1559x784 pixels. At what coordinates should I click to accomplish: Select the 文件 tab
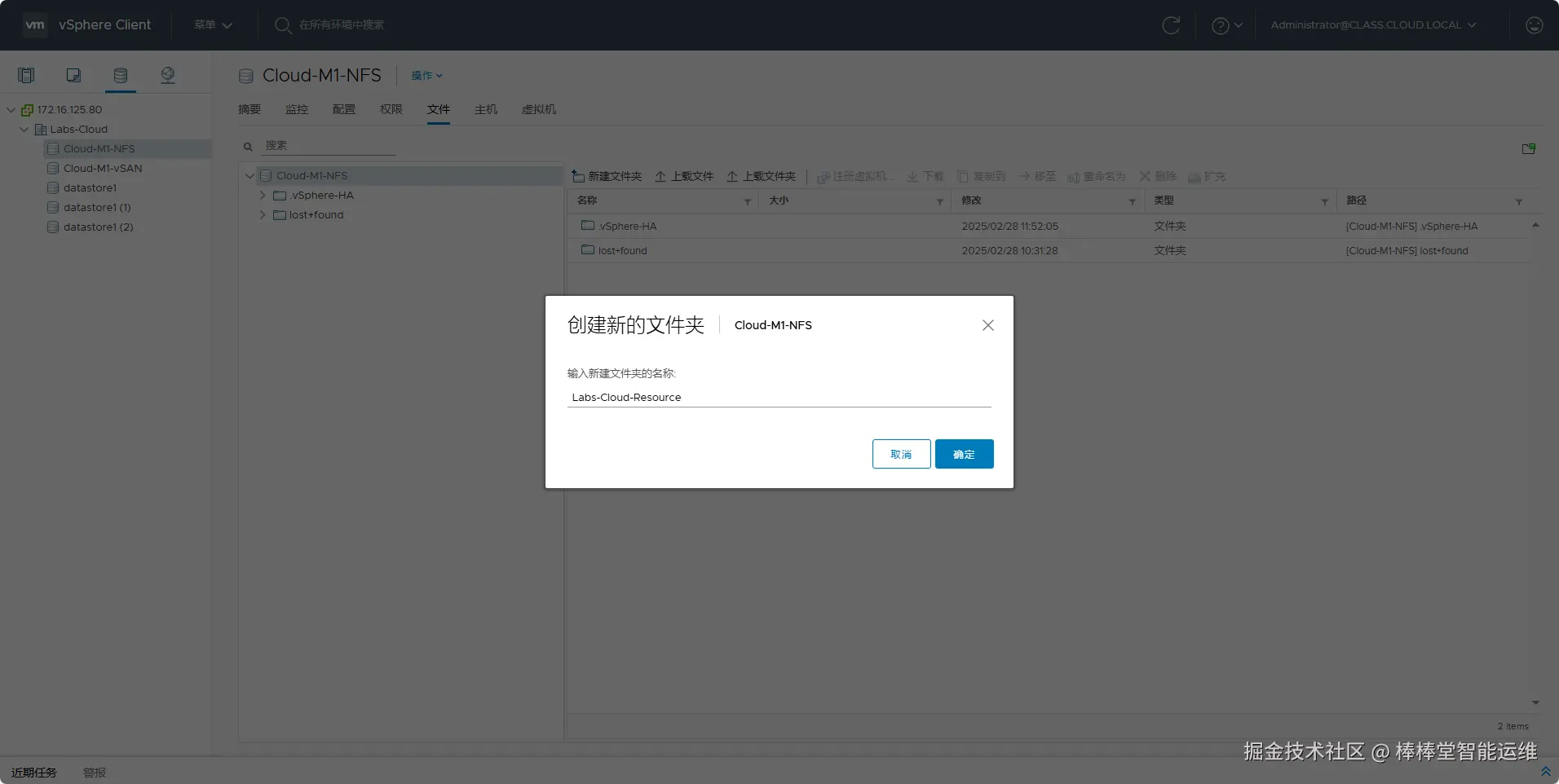439,109
